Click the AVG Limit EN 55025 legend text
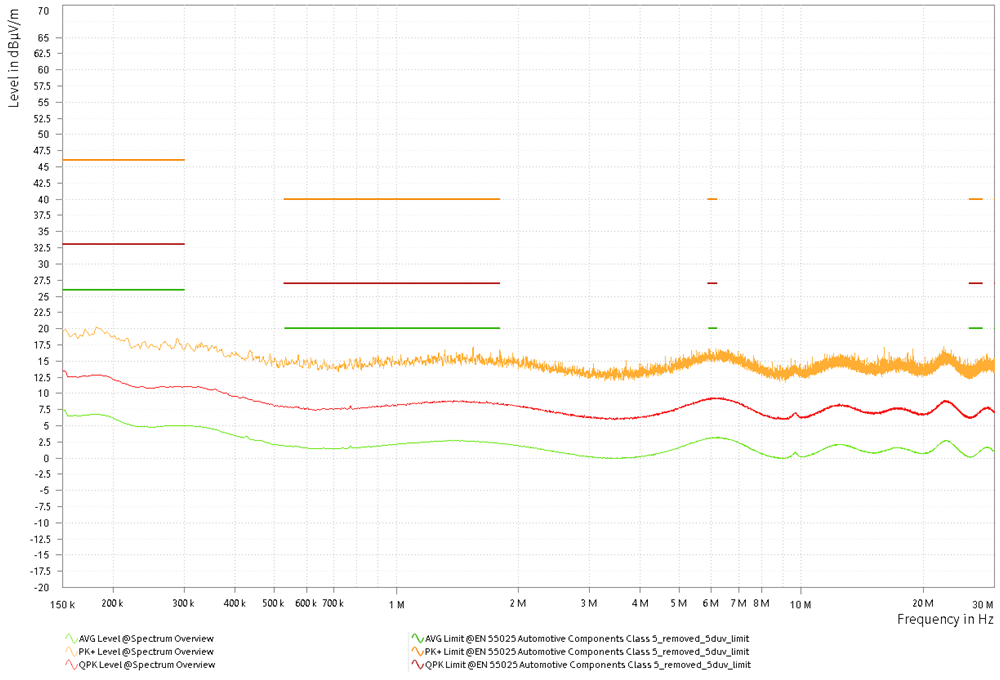Screen dimensions: 1000x680 (x=587, y=638)
